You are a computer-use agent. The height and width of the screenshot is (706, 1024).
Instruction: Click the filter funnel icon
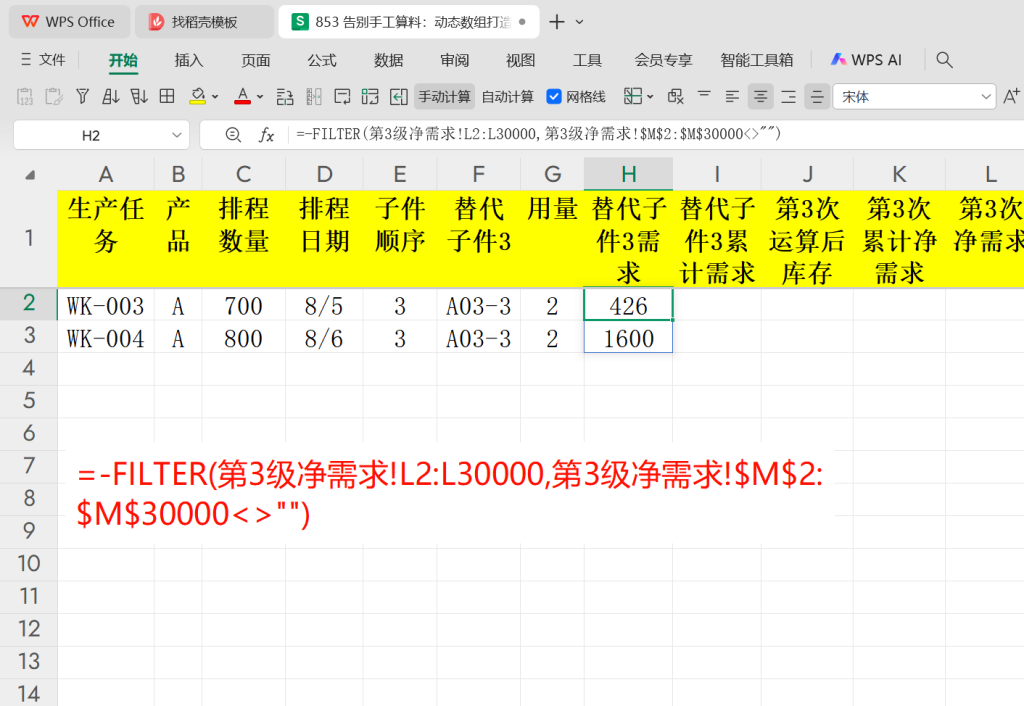click(82, 97)
